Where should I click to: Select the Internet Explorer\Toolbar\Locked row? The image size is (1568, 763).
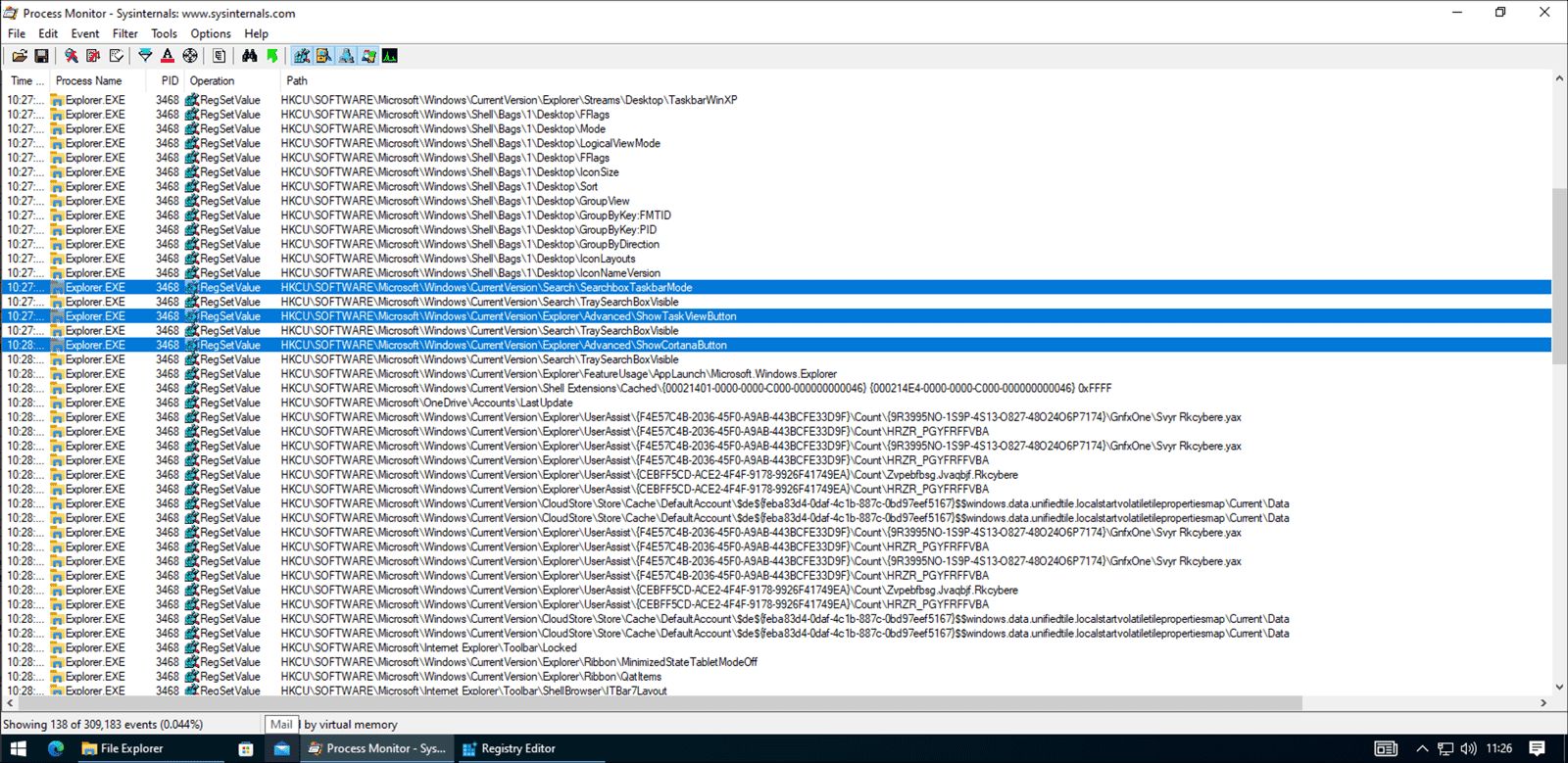coord(778,647)
